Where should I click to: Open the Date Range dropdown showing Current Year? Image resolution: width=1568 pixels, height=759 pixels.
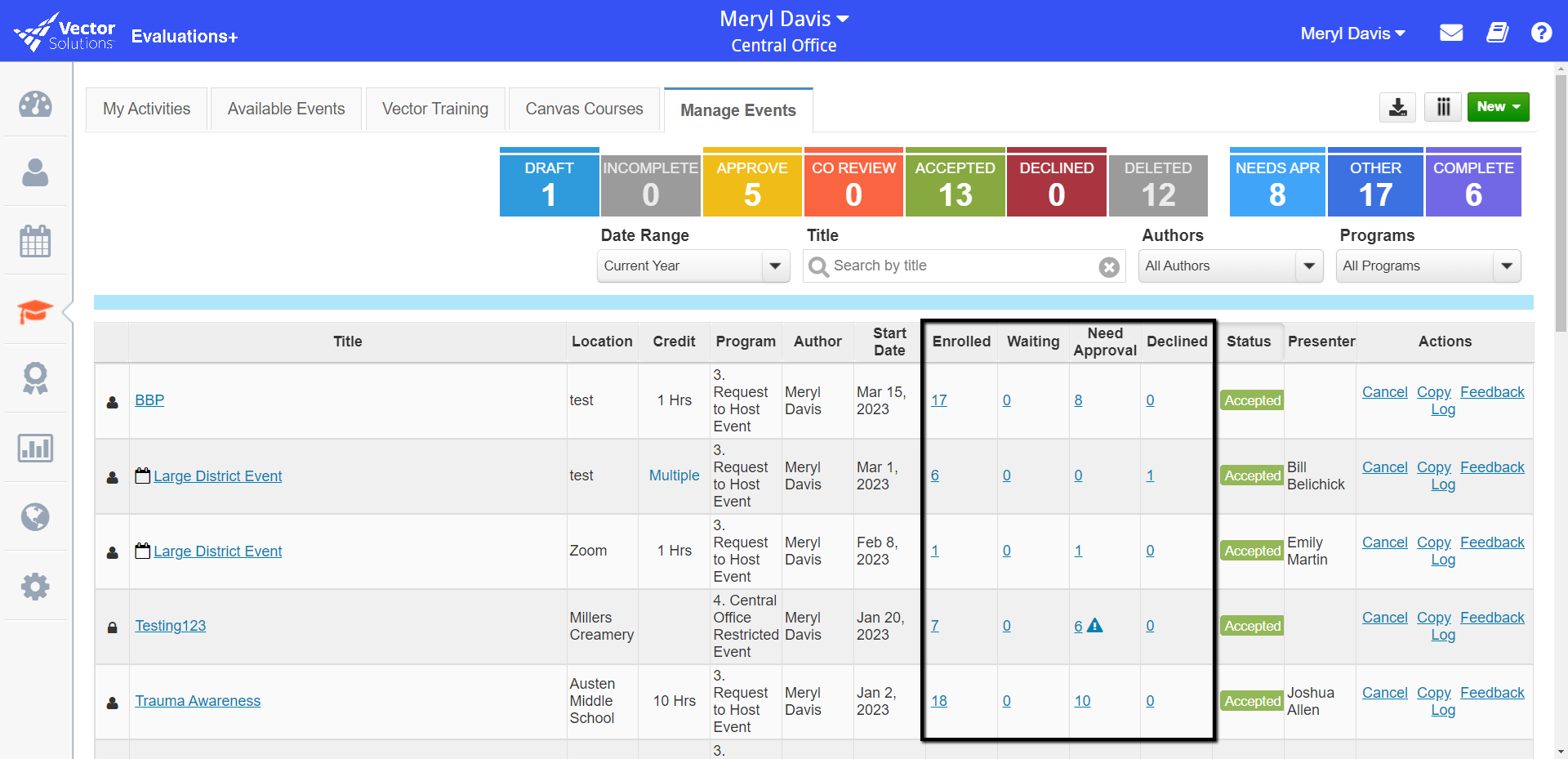tap(693, 266)
